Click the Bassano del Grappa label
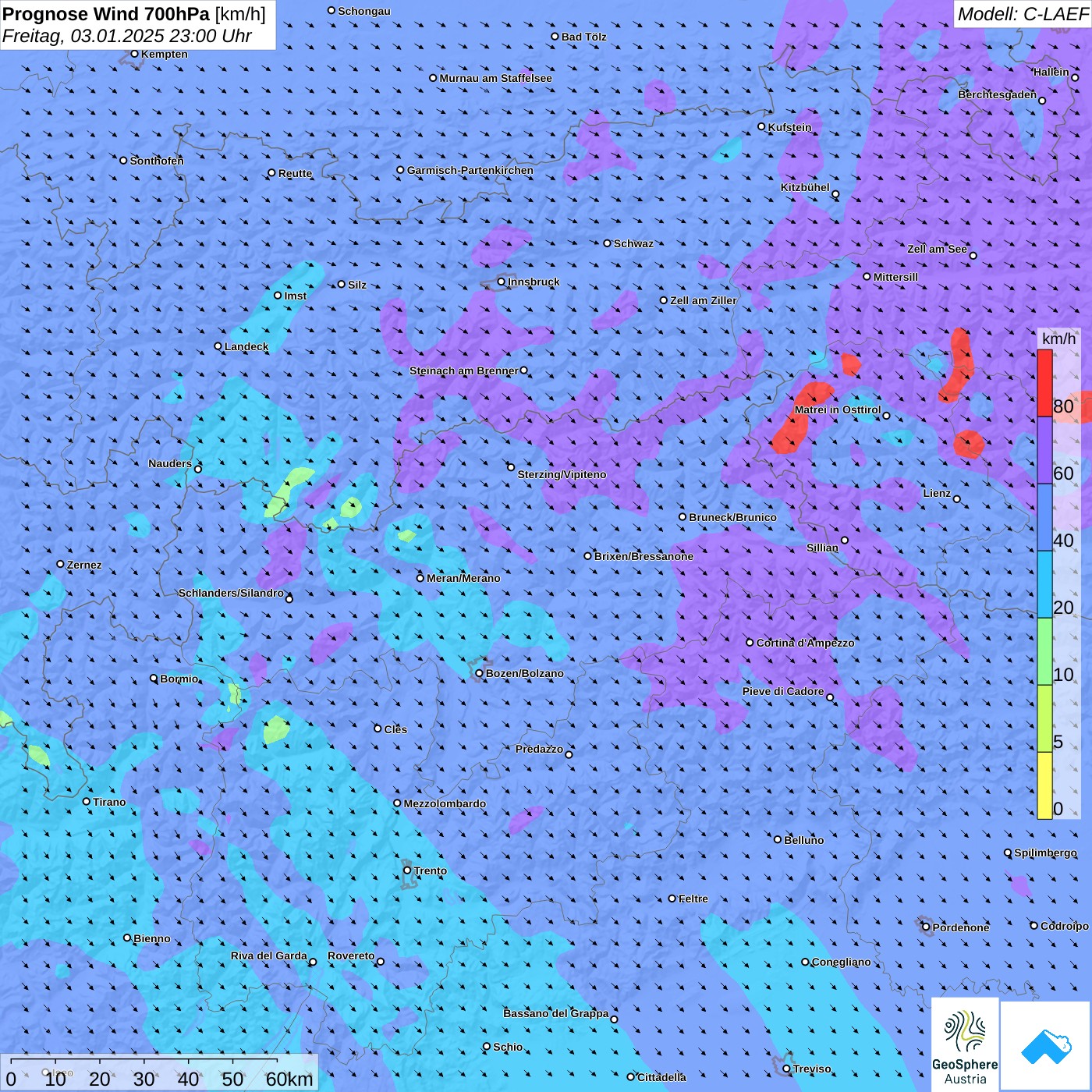 pos(556,1013)
